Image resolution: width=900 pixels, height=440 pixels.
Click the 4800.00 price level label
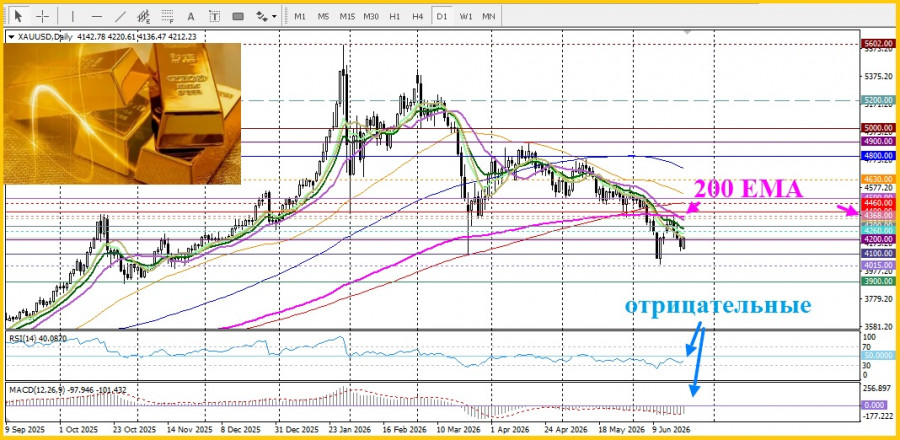(x=879, y=155)
